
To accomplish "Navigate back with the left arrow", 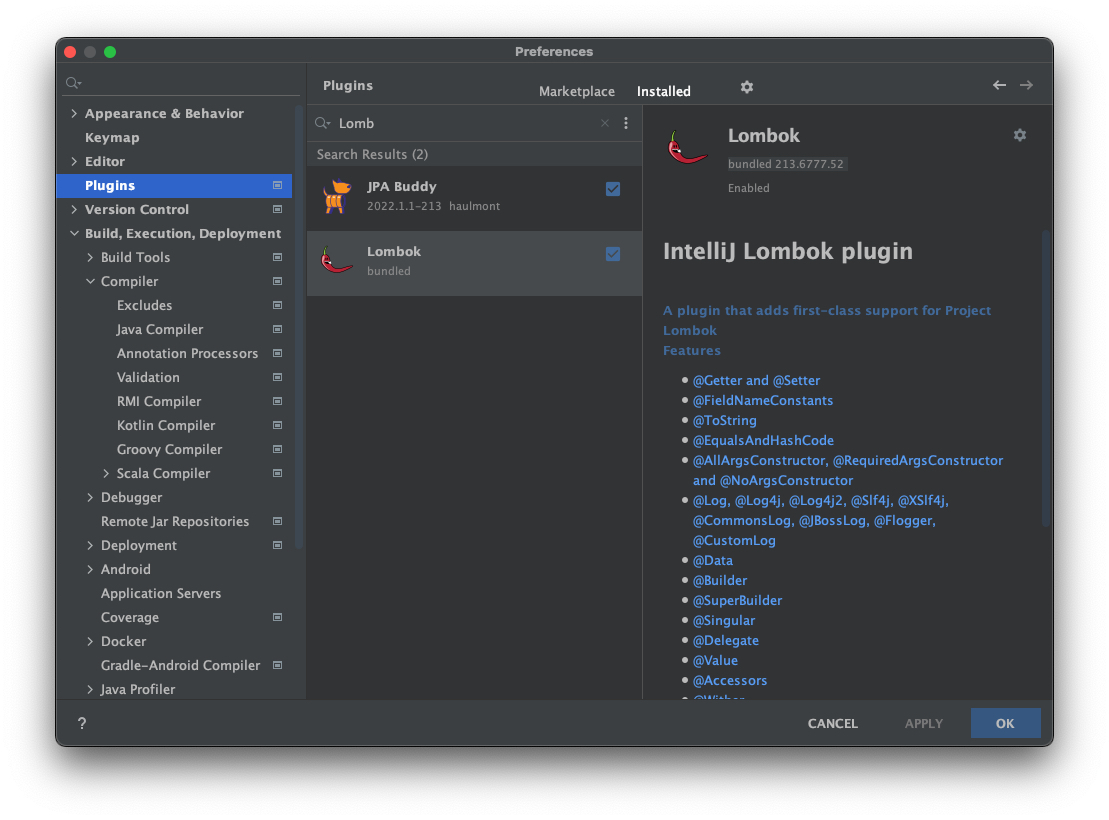I will [x=999, y=85].
